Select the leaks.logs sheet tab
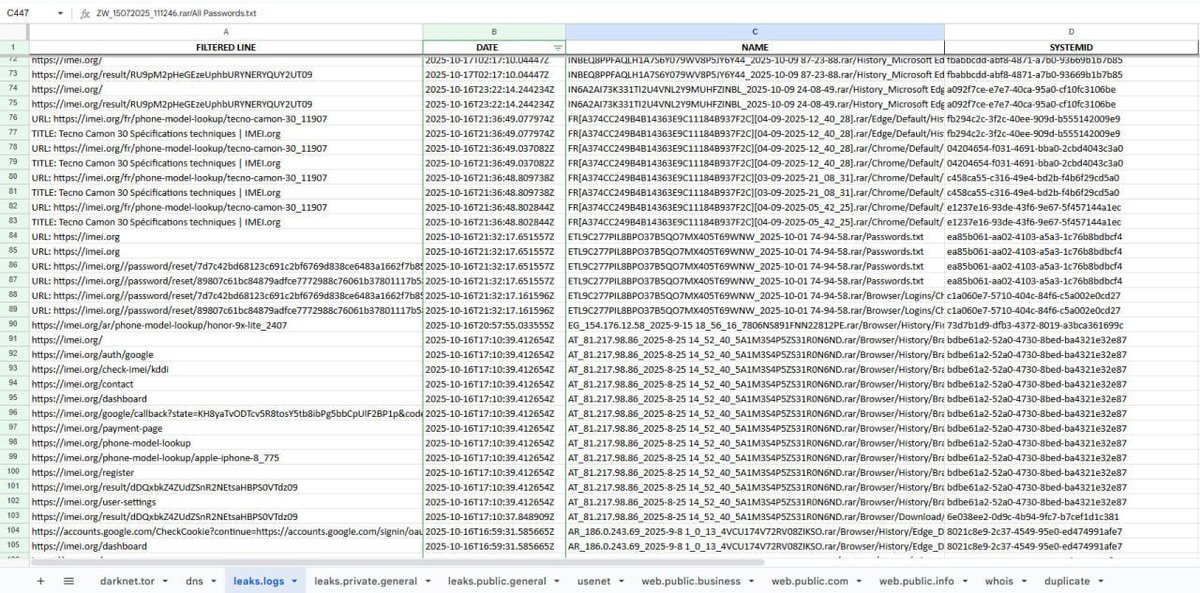 [259, 581]
